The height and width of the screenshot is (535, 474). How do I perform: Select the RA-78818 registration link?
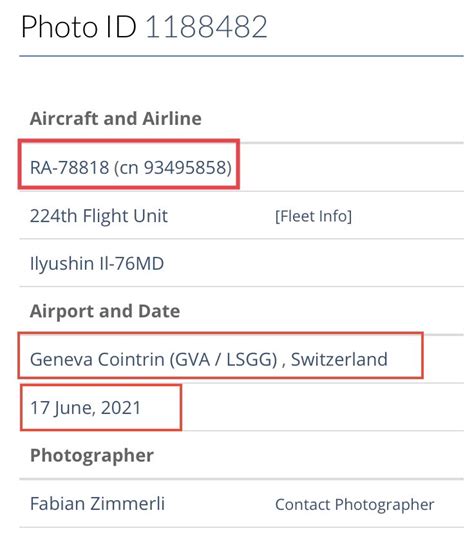[70, 168]
